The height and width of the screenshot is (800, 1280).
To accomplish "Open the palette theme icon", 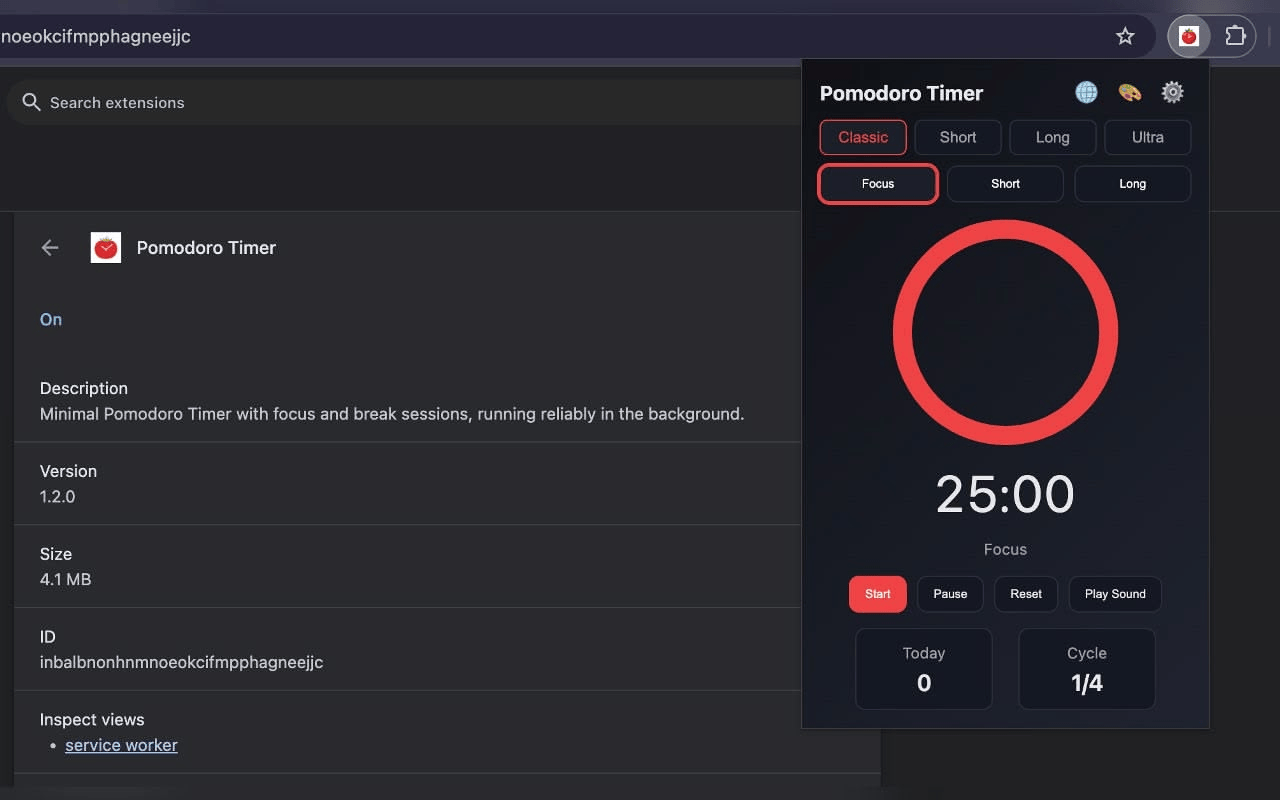I will (x=1129, y=93).
